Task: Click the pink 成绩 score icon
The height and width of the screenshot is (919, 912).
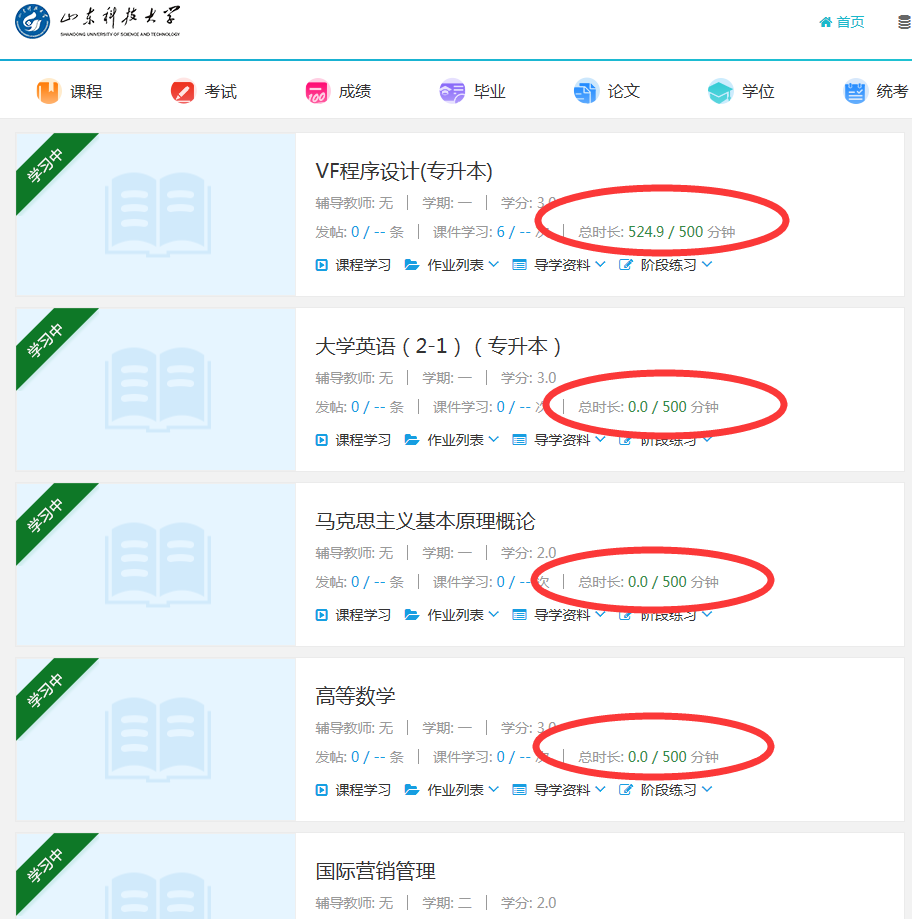Action: (315, 90)
